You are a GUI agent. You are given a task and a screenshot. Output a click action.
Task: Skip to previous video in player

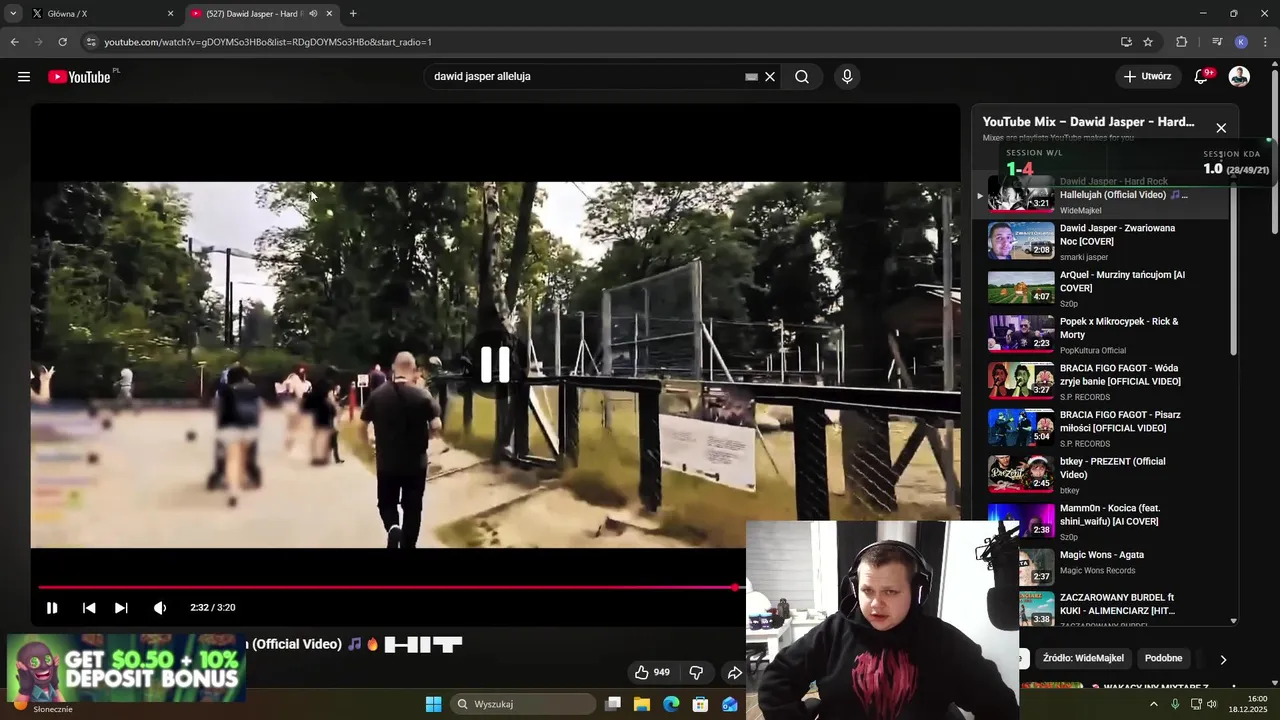point(89,608)
